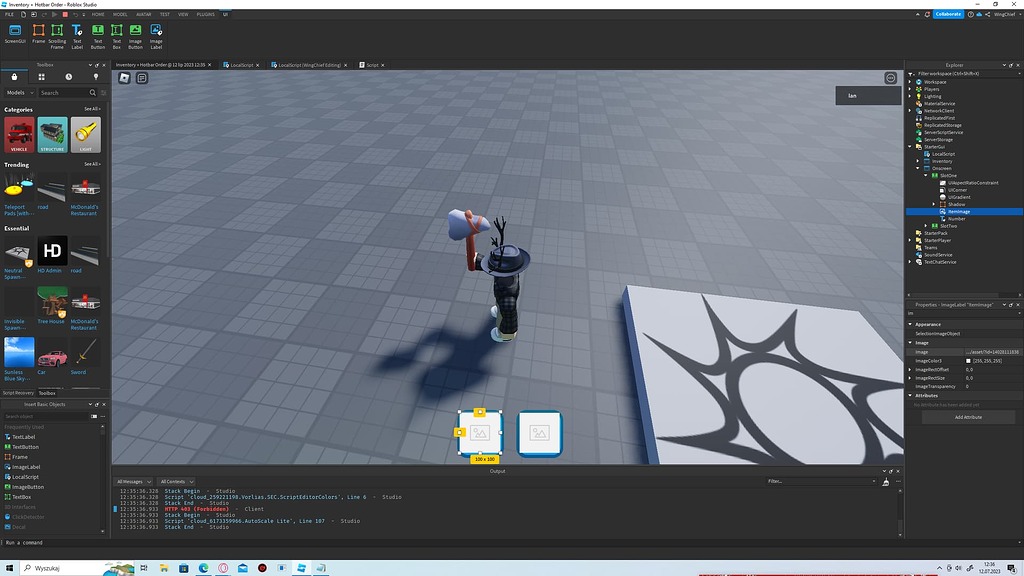Click See All next to Categories
This screenshot has width=1024, height=576.
coord(92,109)
